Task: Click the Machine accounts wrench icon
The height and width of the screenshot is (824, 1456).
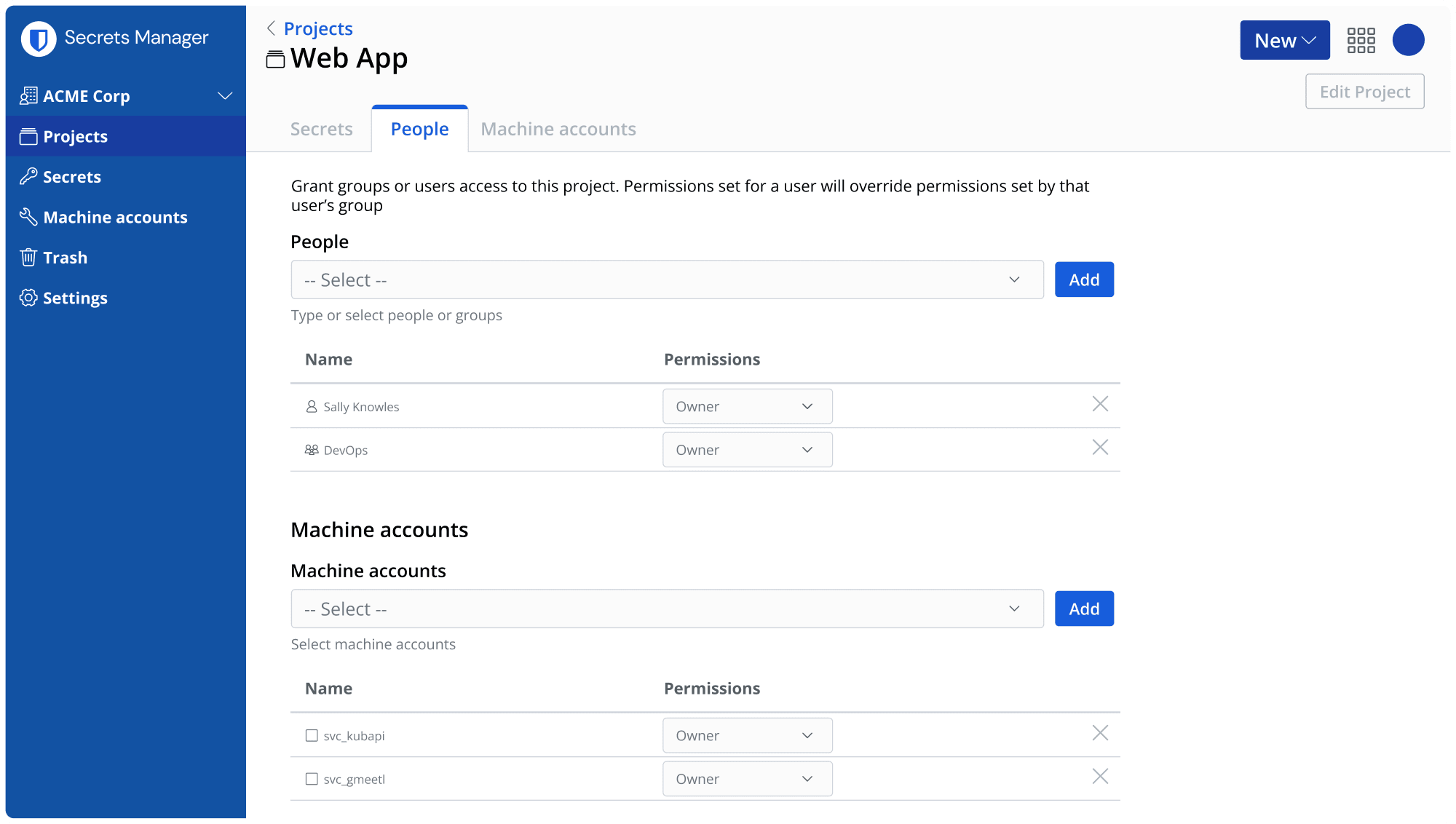Action: coord(27,217)
